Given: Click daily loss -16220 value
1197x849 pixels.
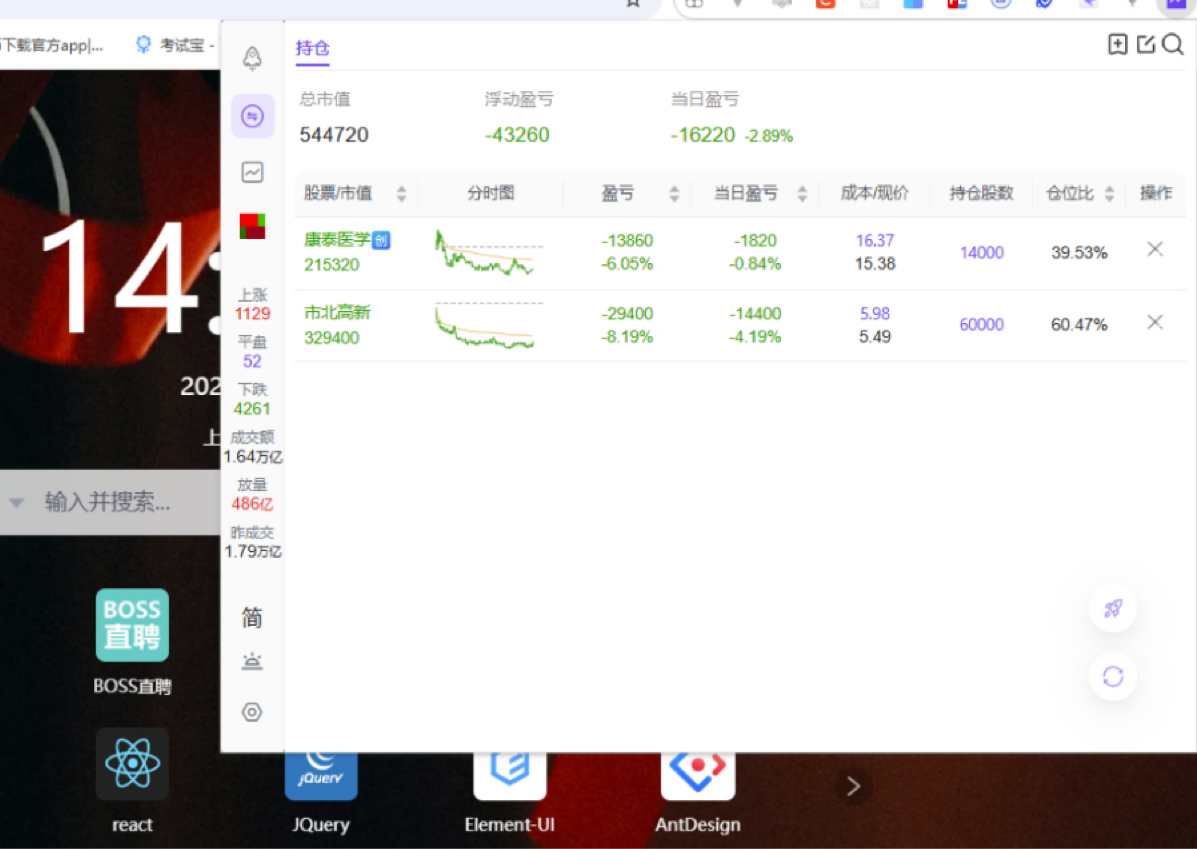Looking at the screenshot, I should coord(702,135).
